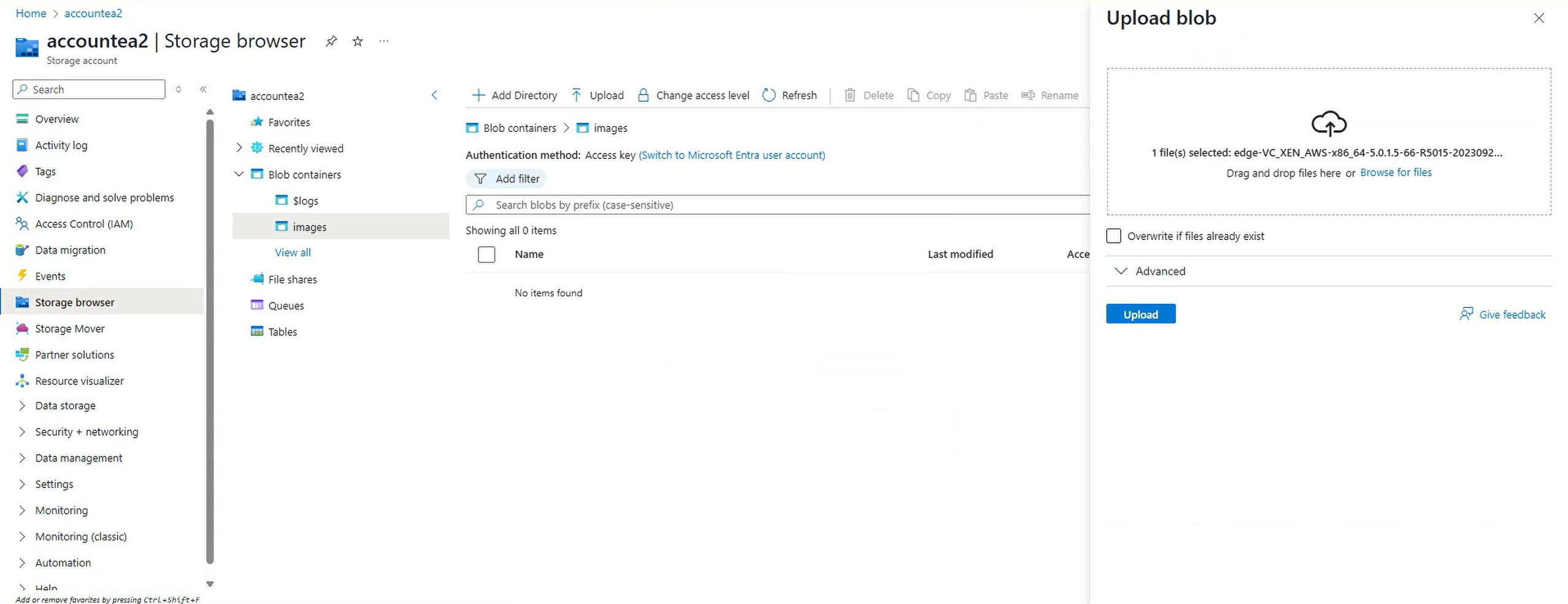Click Give feedback link
This screenshot has width=1568, height=604.
(x=1502, y=314)
